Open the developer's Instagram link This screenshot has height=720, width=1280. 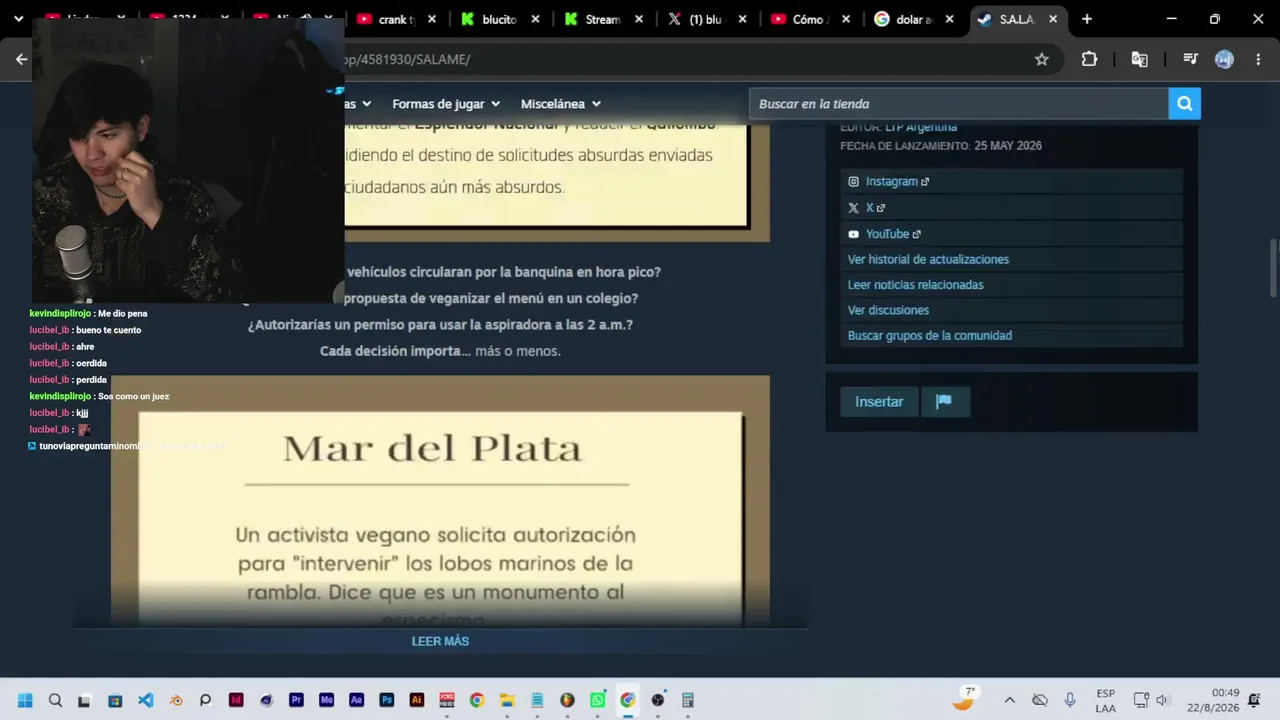pos(897,182)
